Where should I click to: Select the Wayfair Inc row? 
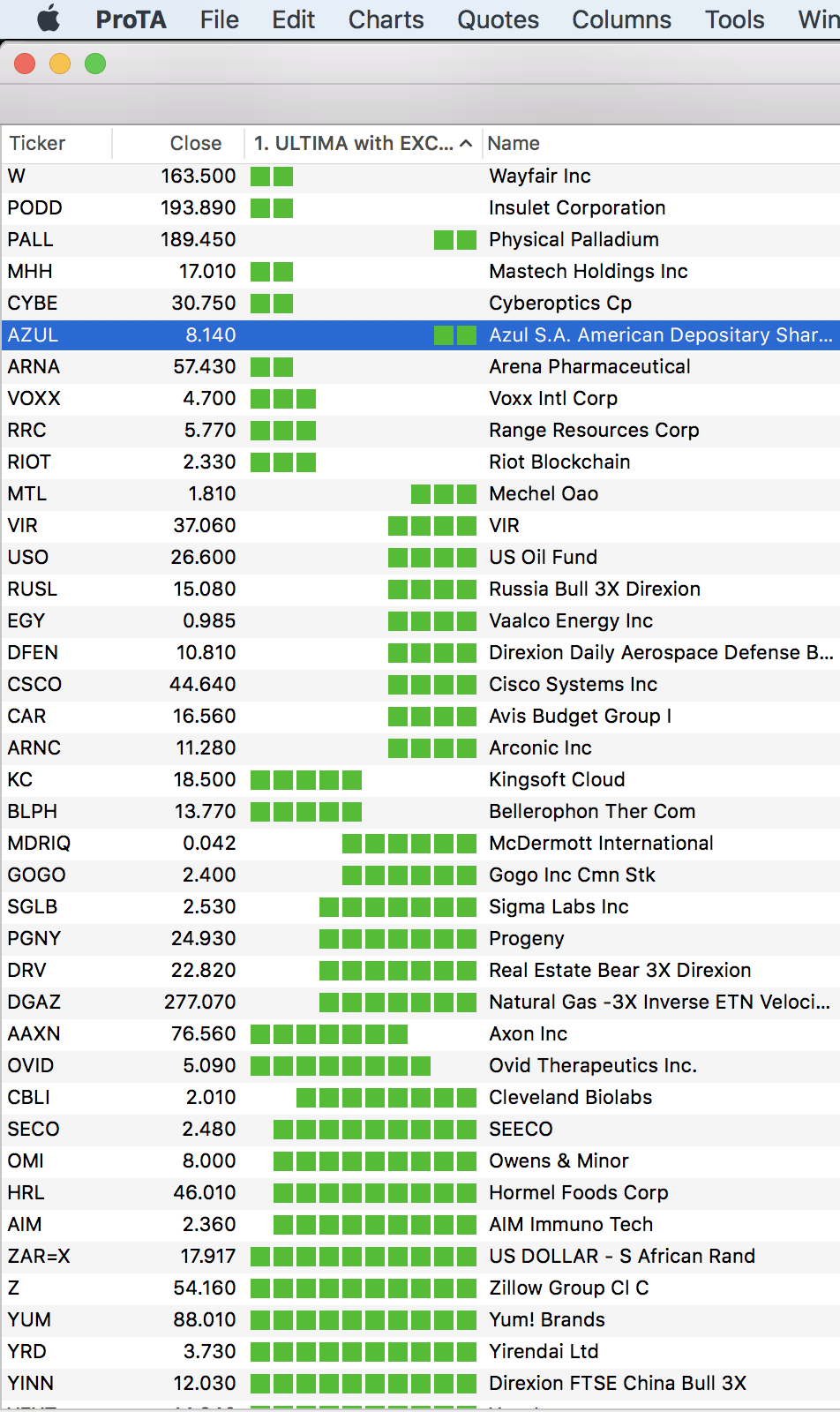(420, 176)
